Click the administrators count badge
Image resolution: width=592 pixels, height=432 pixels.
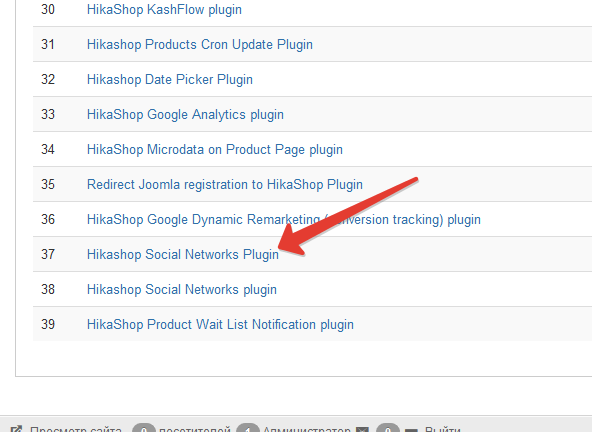click(x=248, y=429)
